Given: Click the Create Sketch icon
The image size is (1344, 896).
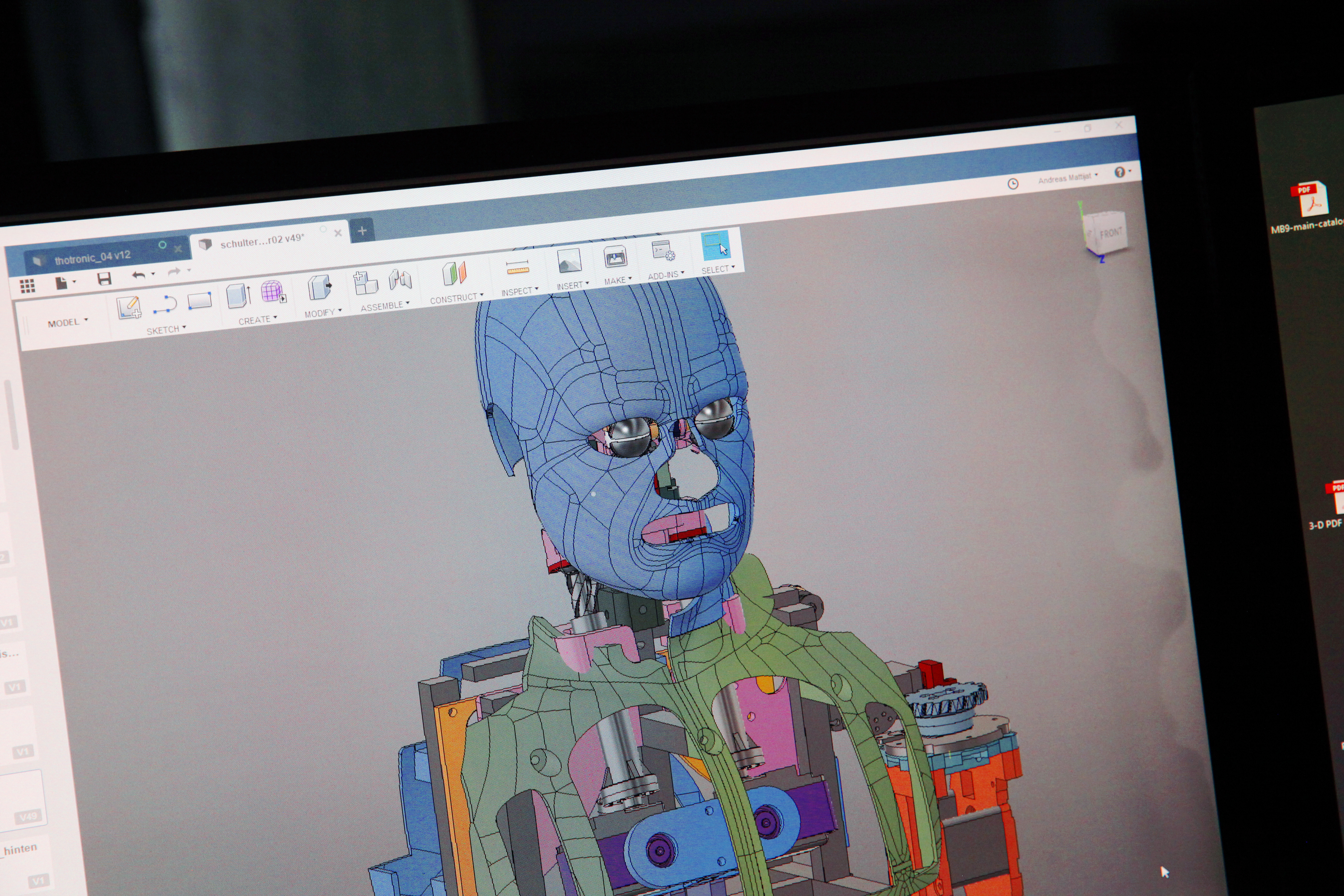Looking at the screenshot, I should click(129, 308).
